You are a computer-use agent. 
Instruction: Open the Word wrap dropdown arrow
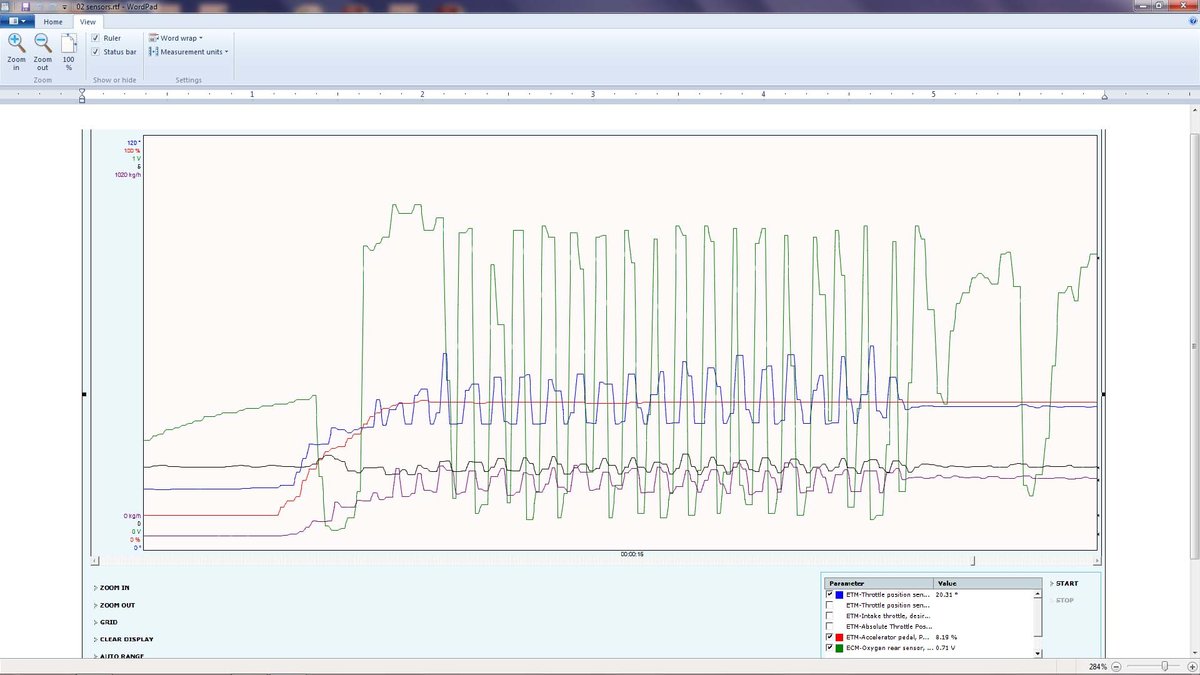(x=200, y=37)
